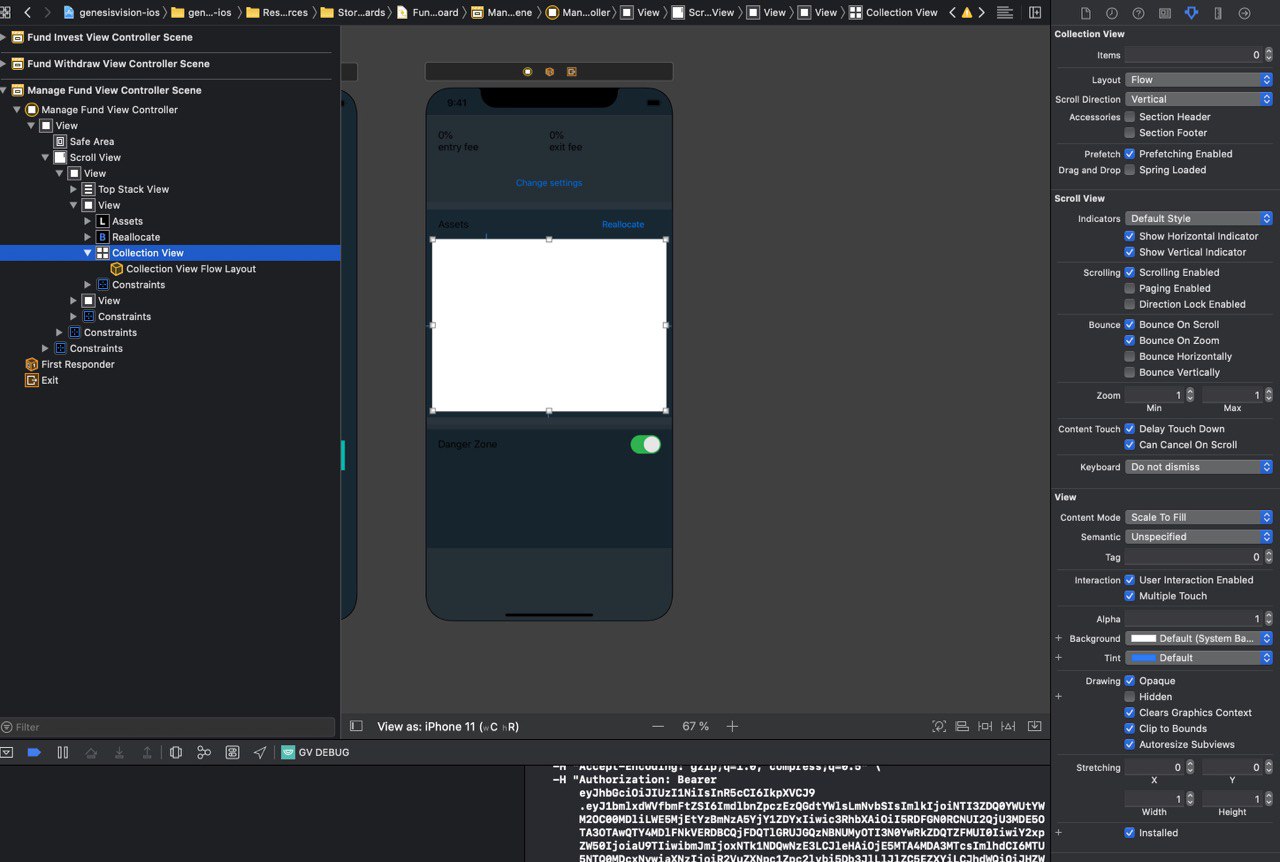Toggle the Danger Zone switch
1280x862 pixels.
pyautogui.click(x=645, y=444)
